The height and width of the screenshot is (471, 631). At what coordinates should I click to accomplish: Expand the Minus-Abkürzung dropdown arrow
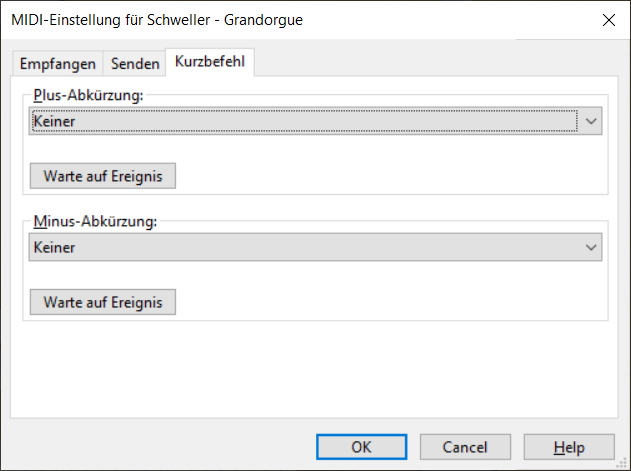click(591, 247)
